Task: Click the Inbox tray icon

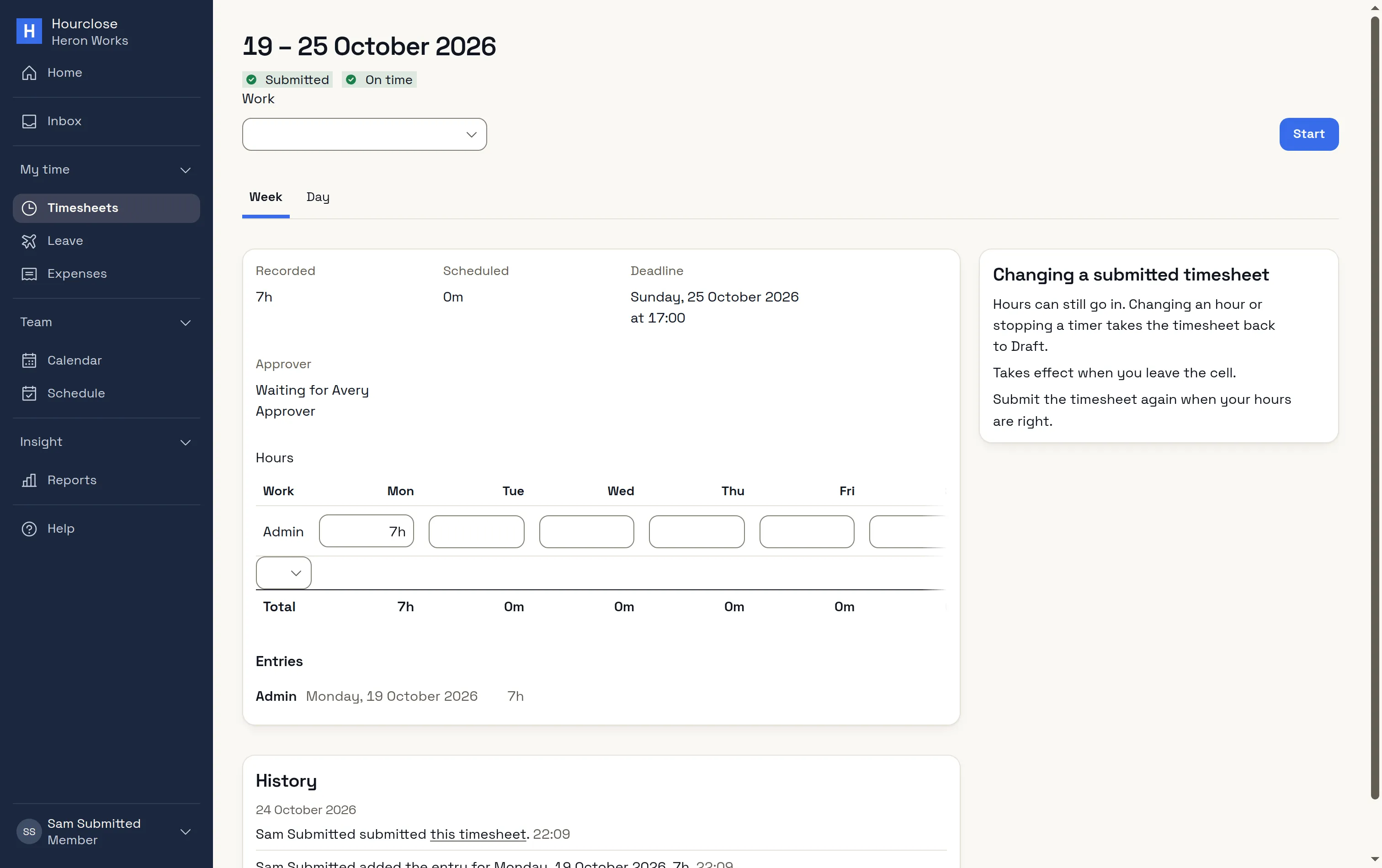Action: 29,121
